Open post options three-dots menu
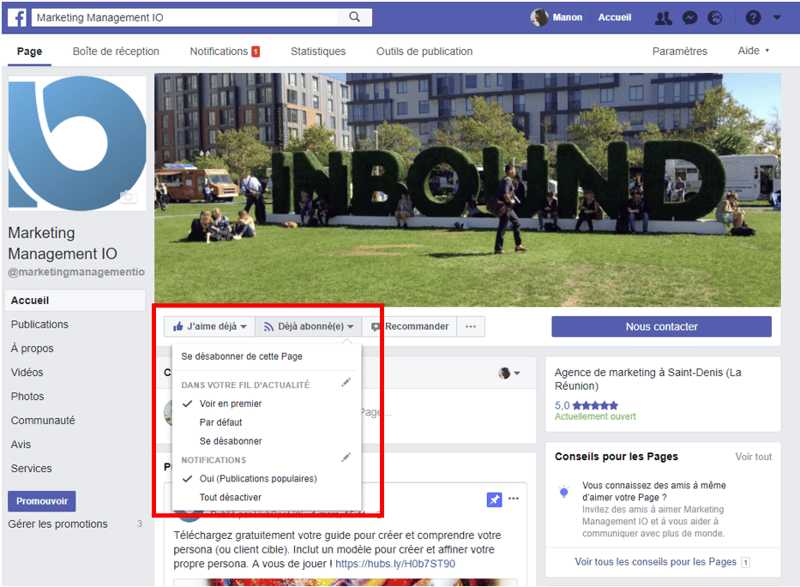This screenshot has width=800, height=587. pyautogui.click(x=514, y=499)
